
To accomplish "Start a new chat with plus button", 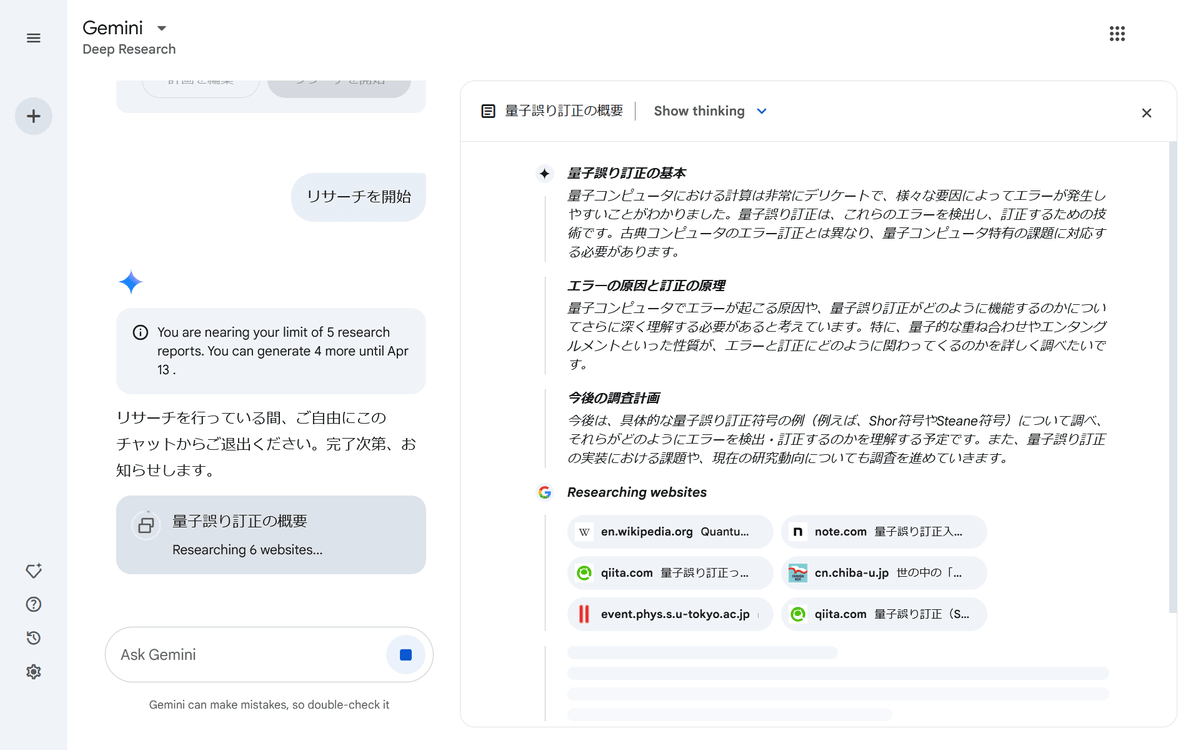I will coord(33,116).
